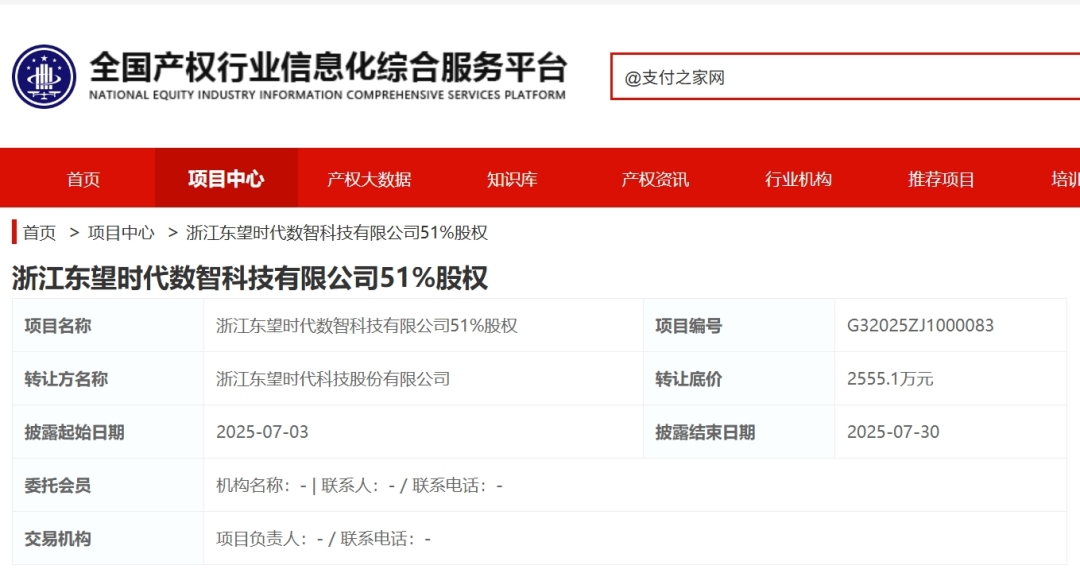Click the disclosure start date 2025-07-03
This screenshot has height=577, width=1080.
[262, 432]
